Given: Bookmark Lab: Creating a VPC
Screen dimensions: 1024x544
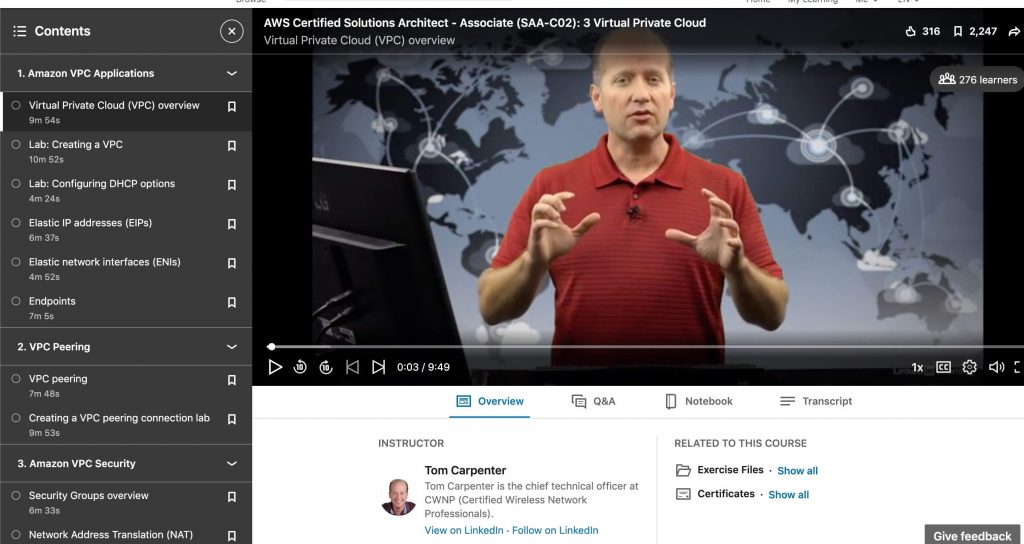Looking at the screenshot, I should coord(231,146).
